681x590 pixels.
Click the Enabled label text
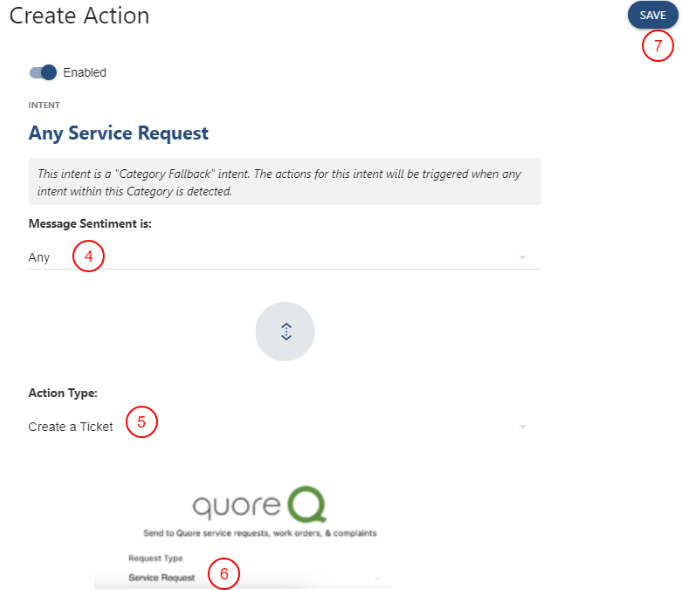(x=85, y=73)
